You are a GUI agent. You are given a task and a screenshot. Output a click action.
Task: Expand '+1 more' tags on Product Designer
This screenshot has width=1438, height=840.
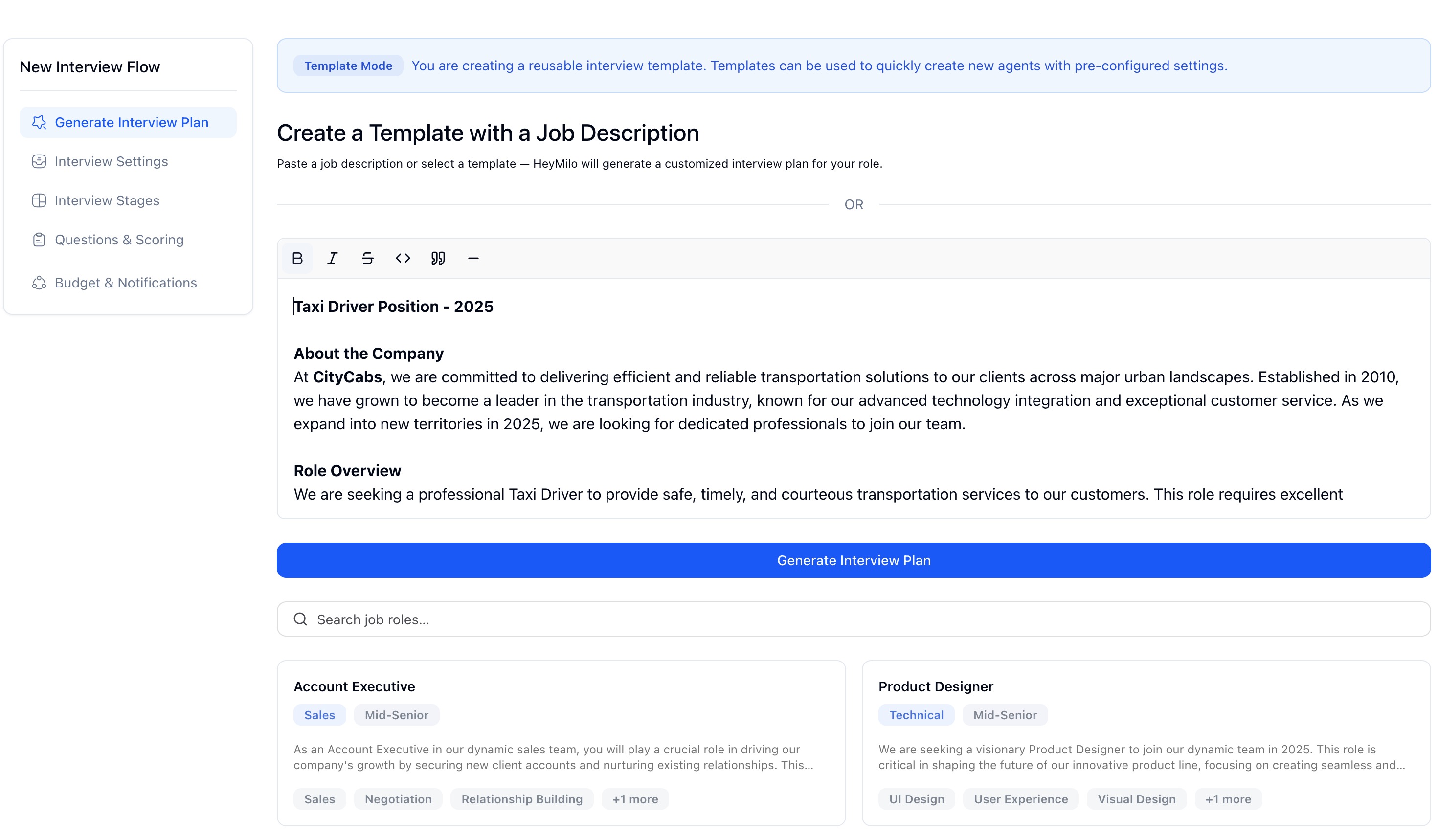click(1228, 799)
